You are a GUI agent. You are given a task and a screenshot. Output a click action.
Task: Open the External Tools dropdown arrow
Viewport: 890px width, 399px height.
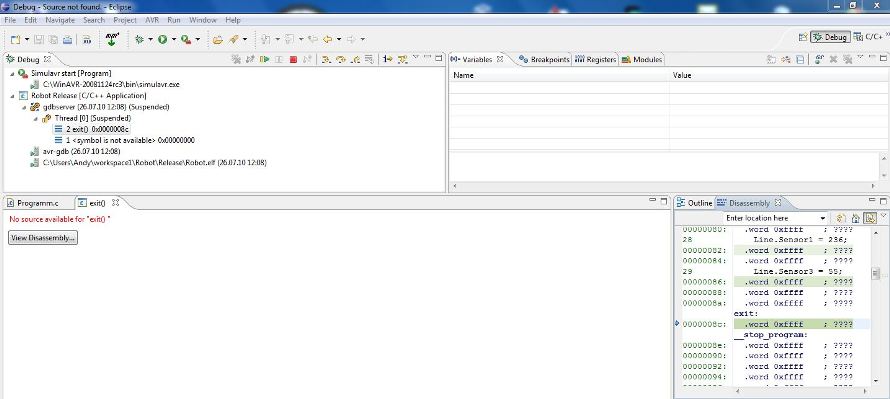coord(198,39)
